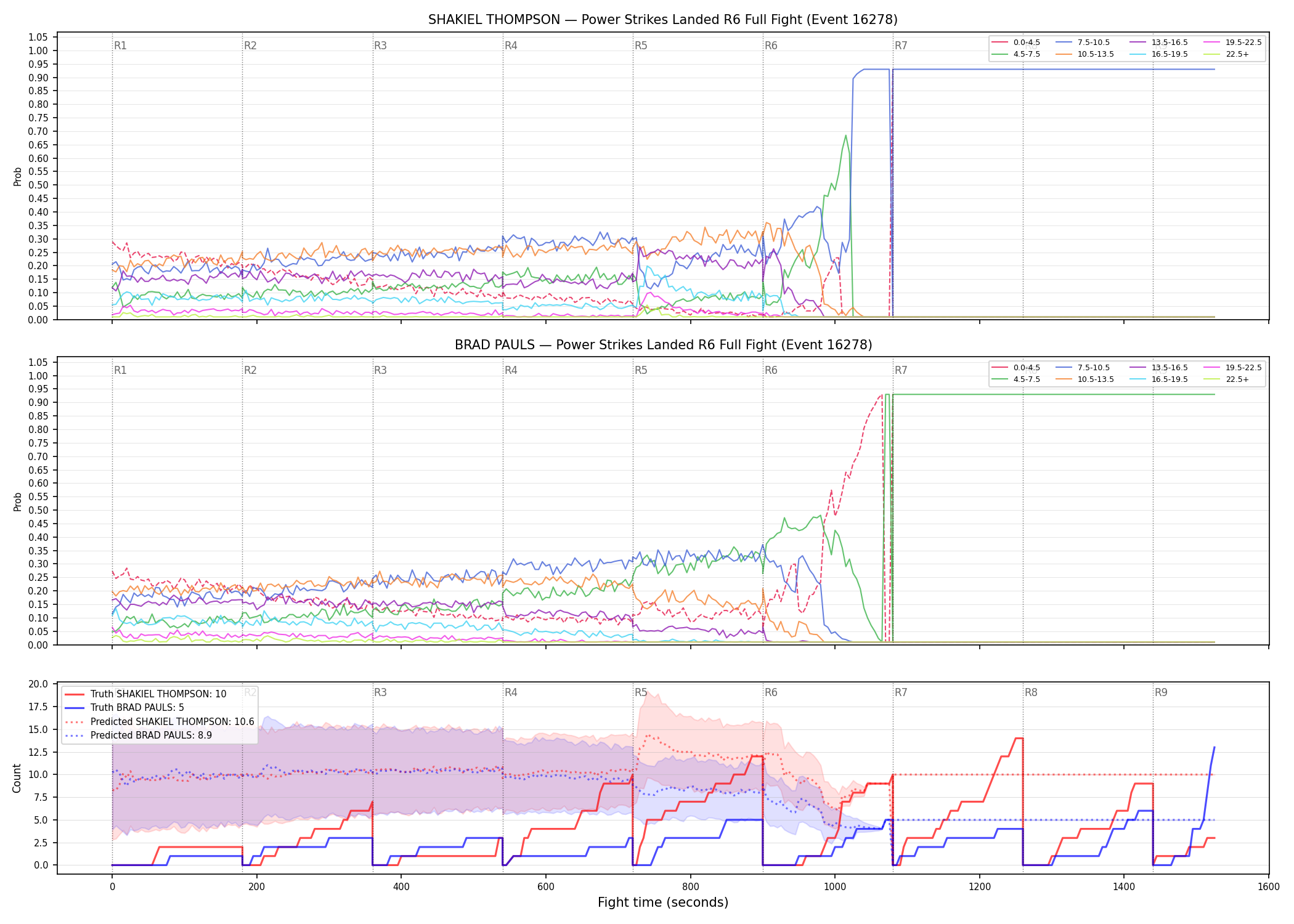The image size is (1294, 924).
Task: Select the 10.5-13.5 legend entry in the SHAKIEL THOMPSON chart
Action: click(x=1085, y=54)
